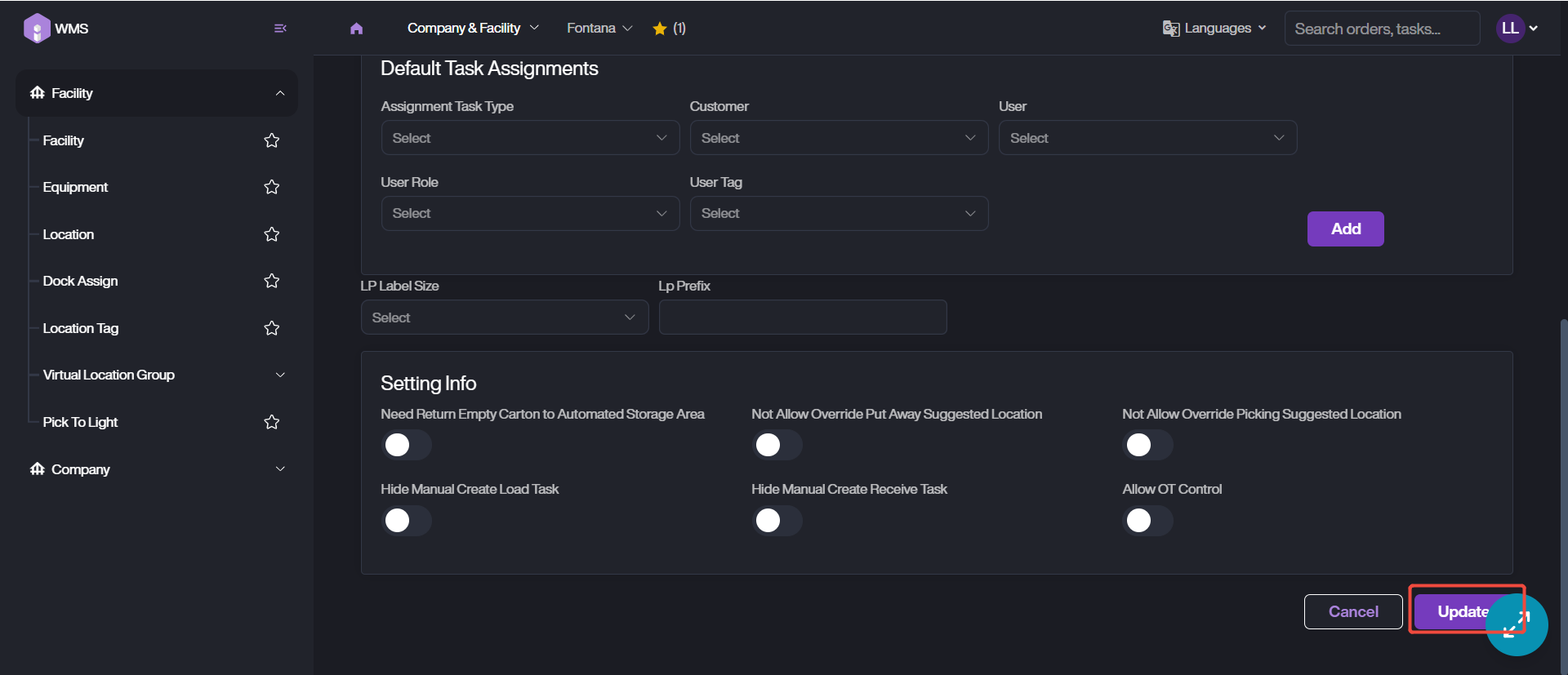The width and height of the screenshot is (1568, 675).
Task: Open the LP Label Size dropdown
Action: tap(504, 318)
